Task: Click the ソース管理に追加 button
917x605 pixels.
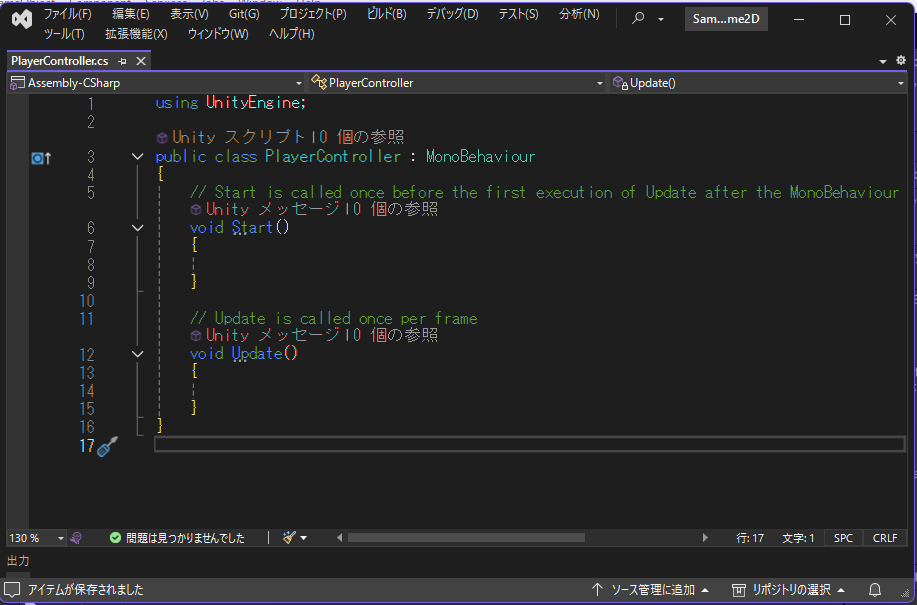Action: point(651,590)
